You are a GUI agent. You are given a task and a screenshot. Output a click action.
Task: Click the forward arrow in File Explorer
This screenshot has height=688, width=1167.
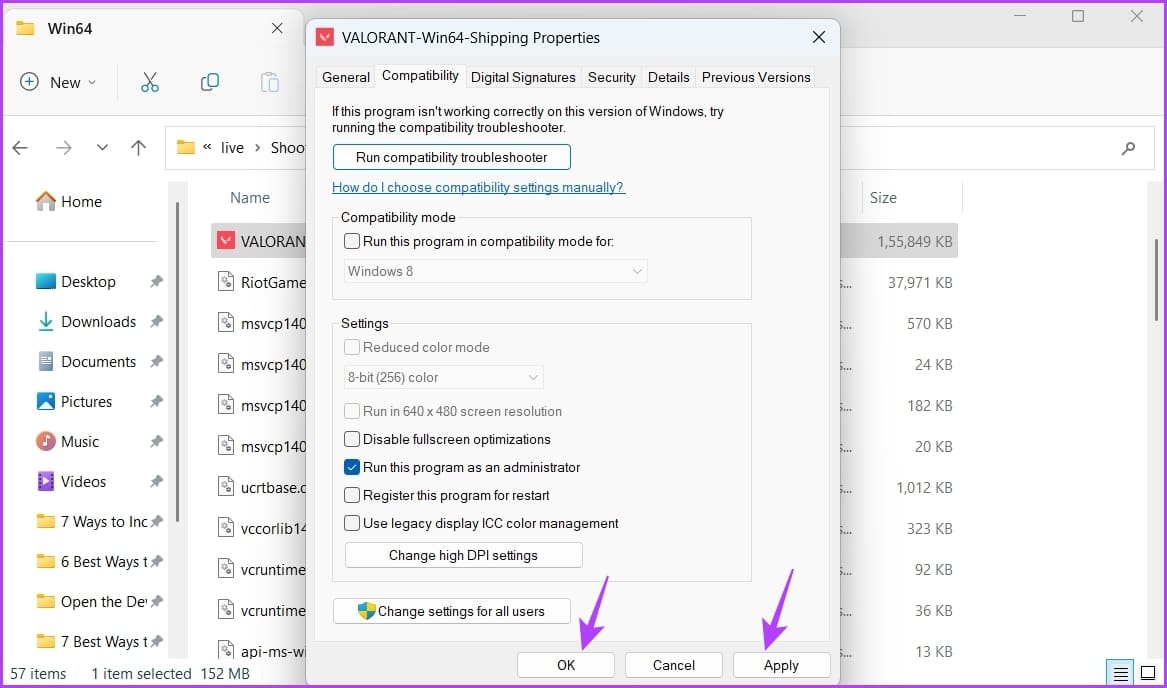(64, 147)
